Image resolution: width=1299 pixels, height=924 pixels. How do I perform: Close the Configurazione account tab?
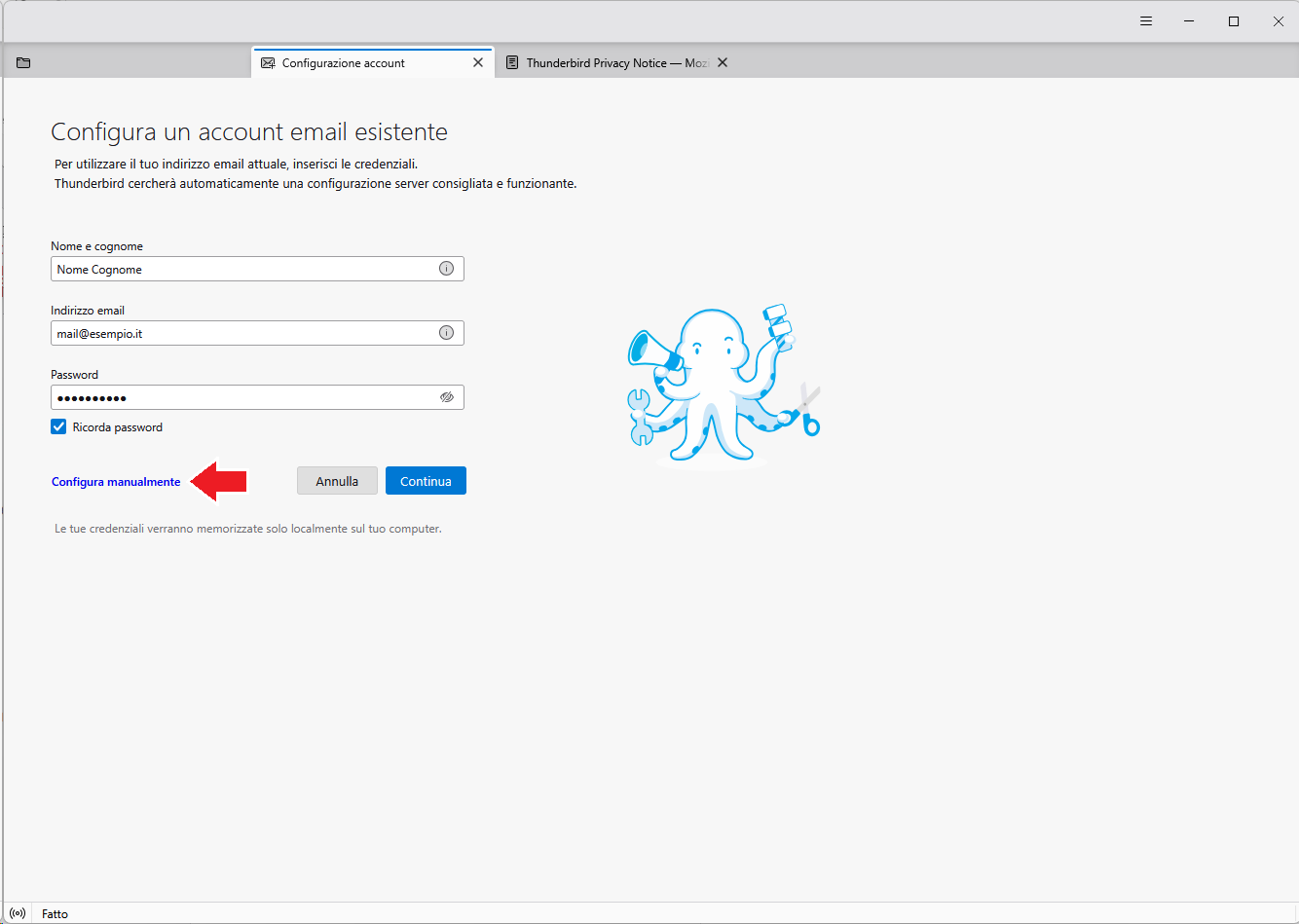tap(477, 62)
